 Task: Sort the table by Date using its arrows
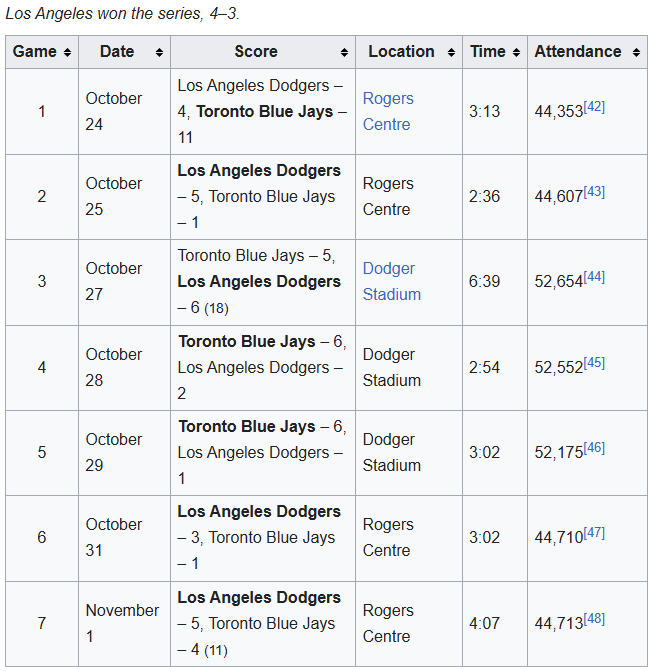158,53
